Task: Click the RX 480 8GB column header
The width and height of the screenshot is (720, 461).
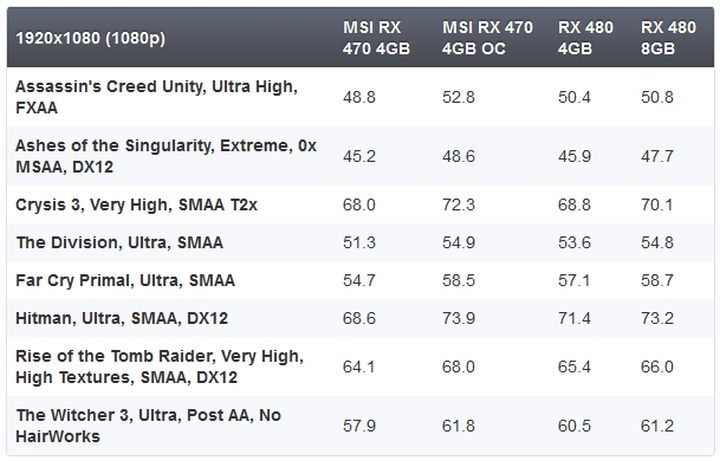Action: click(668, 36)
